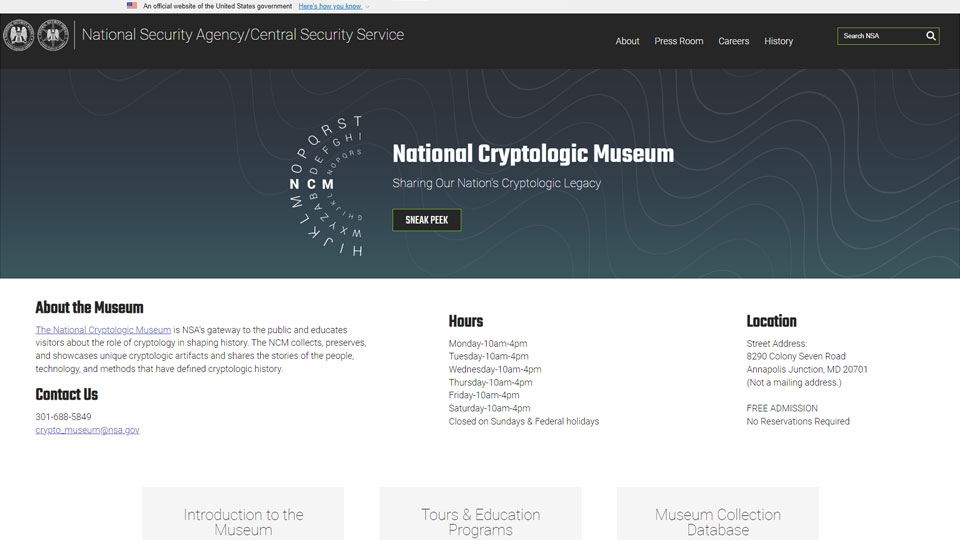Viewport: 960px width, 540px height.
Task: Open the Introduction to the Museum card
Action: pyautogui.click(x=243, y=514)
